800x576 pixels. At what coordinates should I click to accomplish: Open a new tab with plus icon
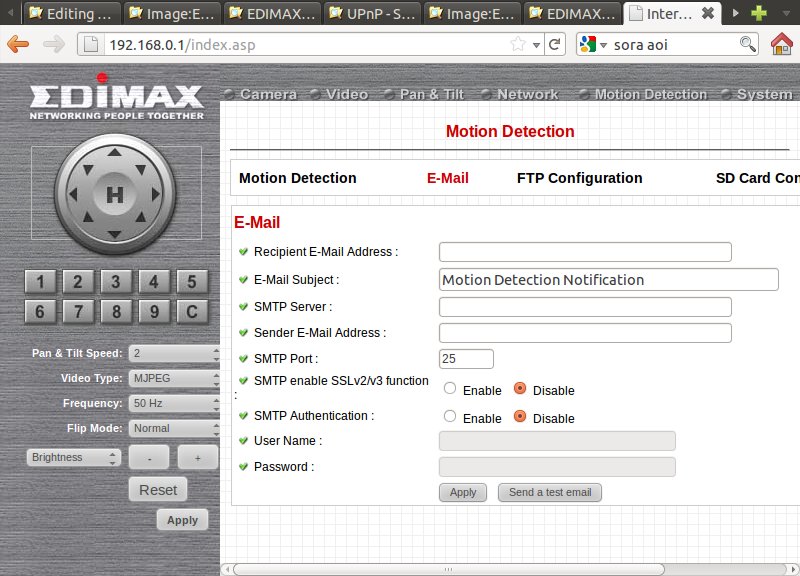point(760,14)
